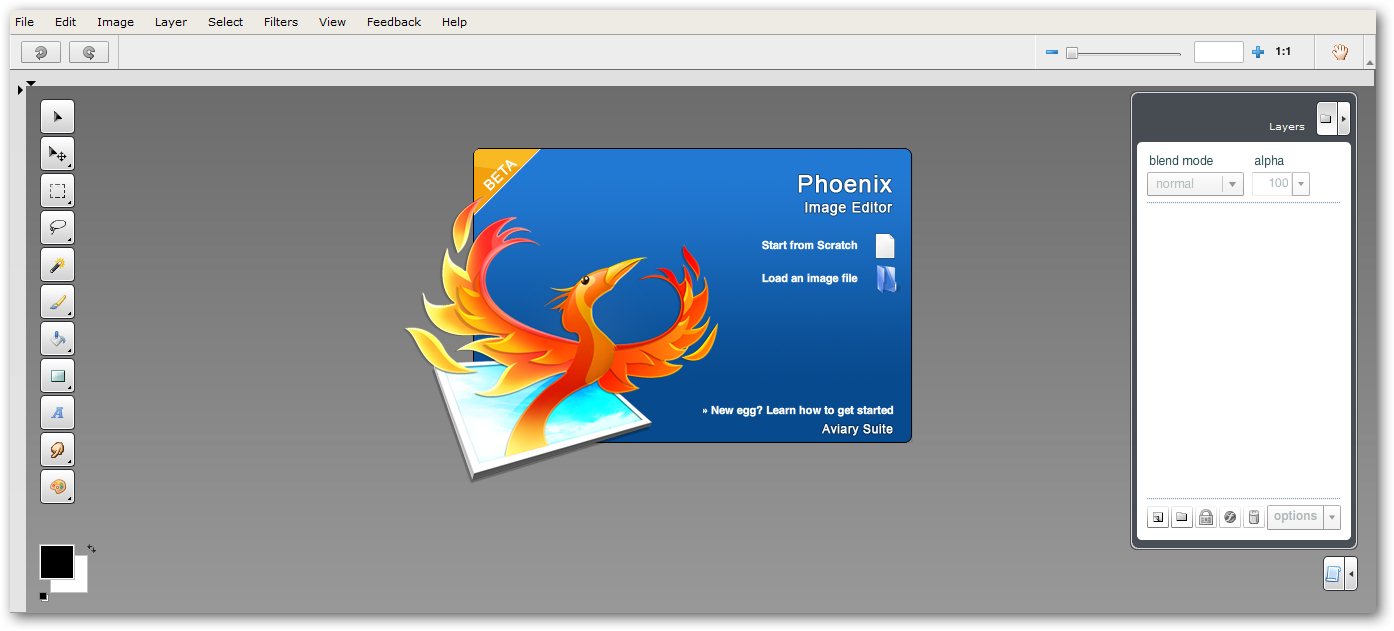The image size is (1394, 631).
Task: Click the zoom out minus icon
Action: 1051,52
